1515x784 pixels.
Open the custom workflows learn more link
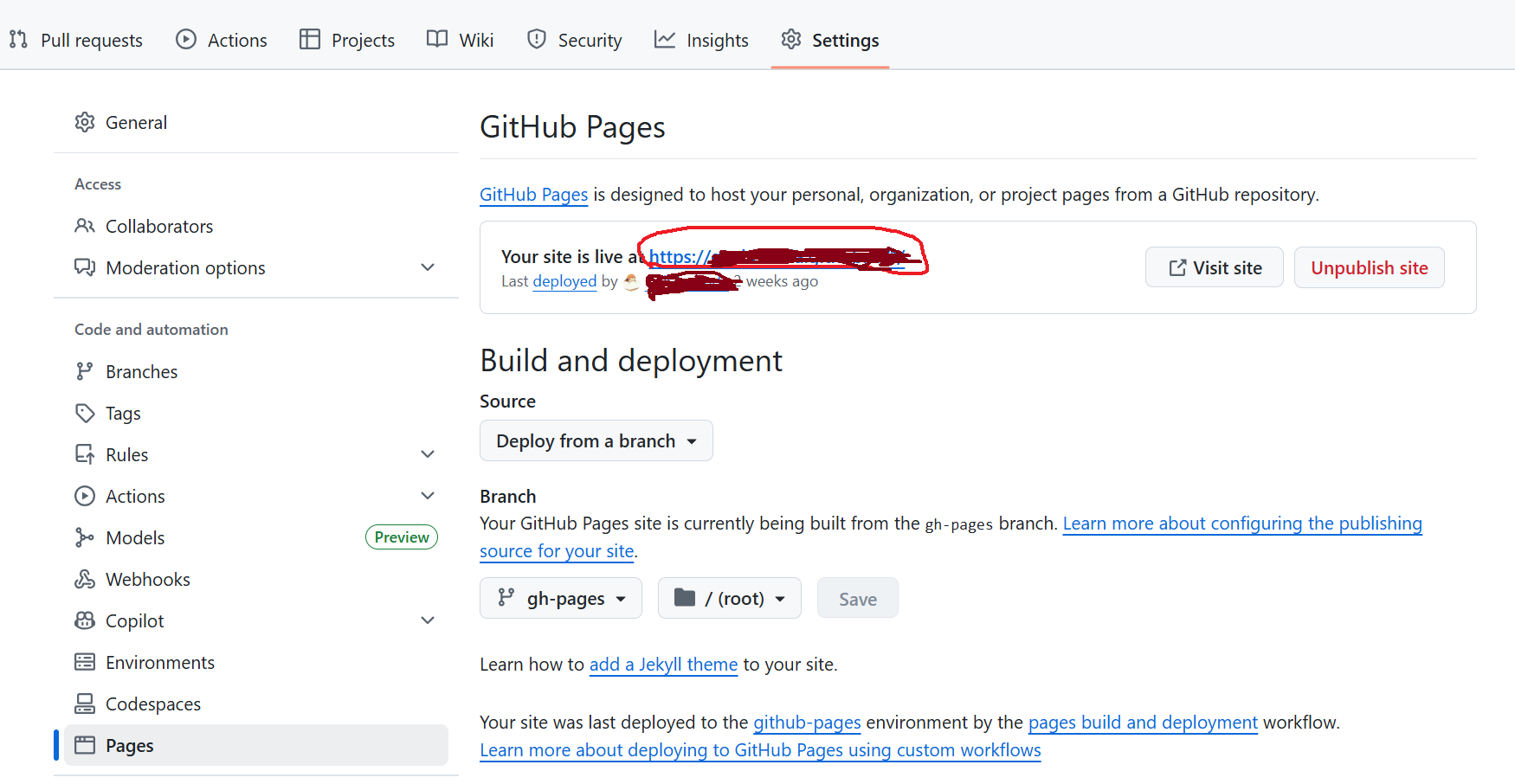point(761,750)
